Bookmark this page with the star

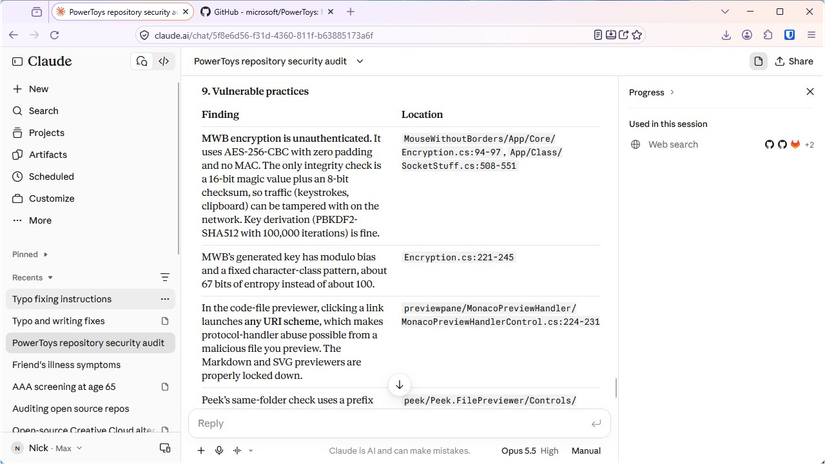coord(637,35)
